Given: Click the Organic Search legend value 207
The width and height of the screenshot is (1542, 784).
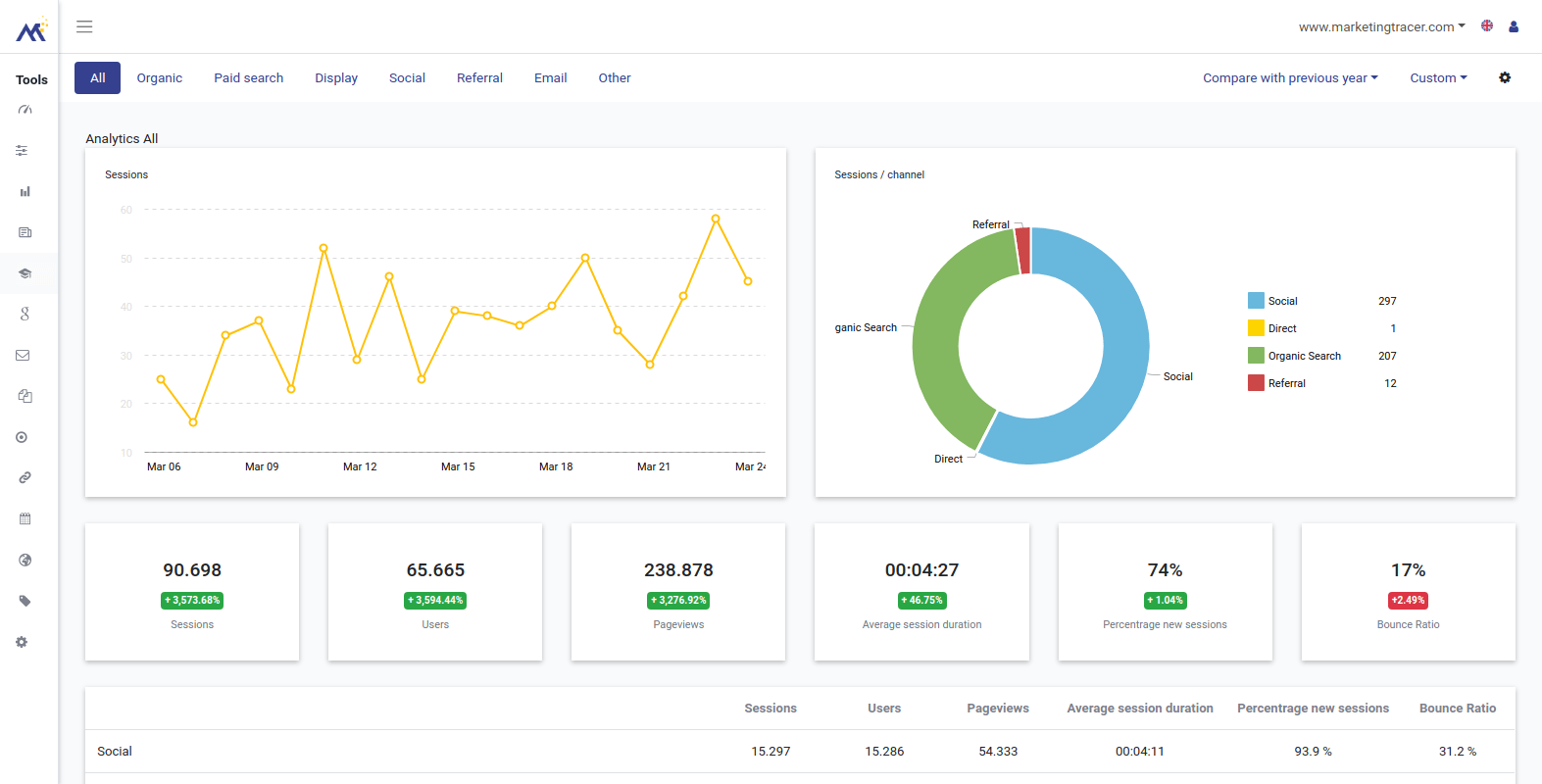Looking at the screenshot, I should 1387,356.
